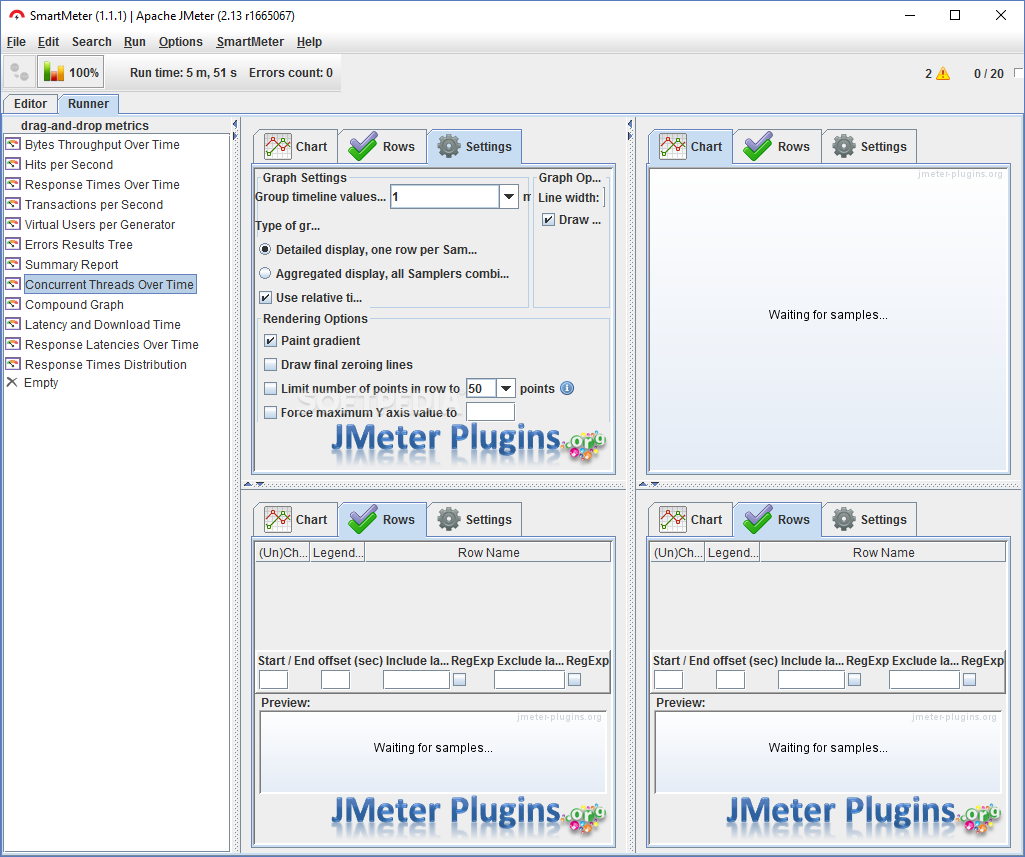Open Chart tab in bottom-right panel

691,520
